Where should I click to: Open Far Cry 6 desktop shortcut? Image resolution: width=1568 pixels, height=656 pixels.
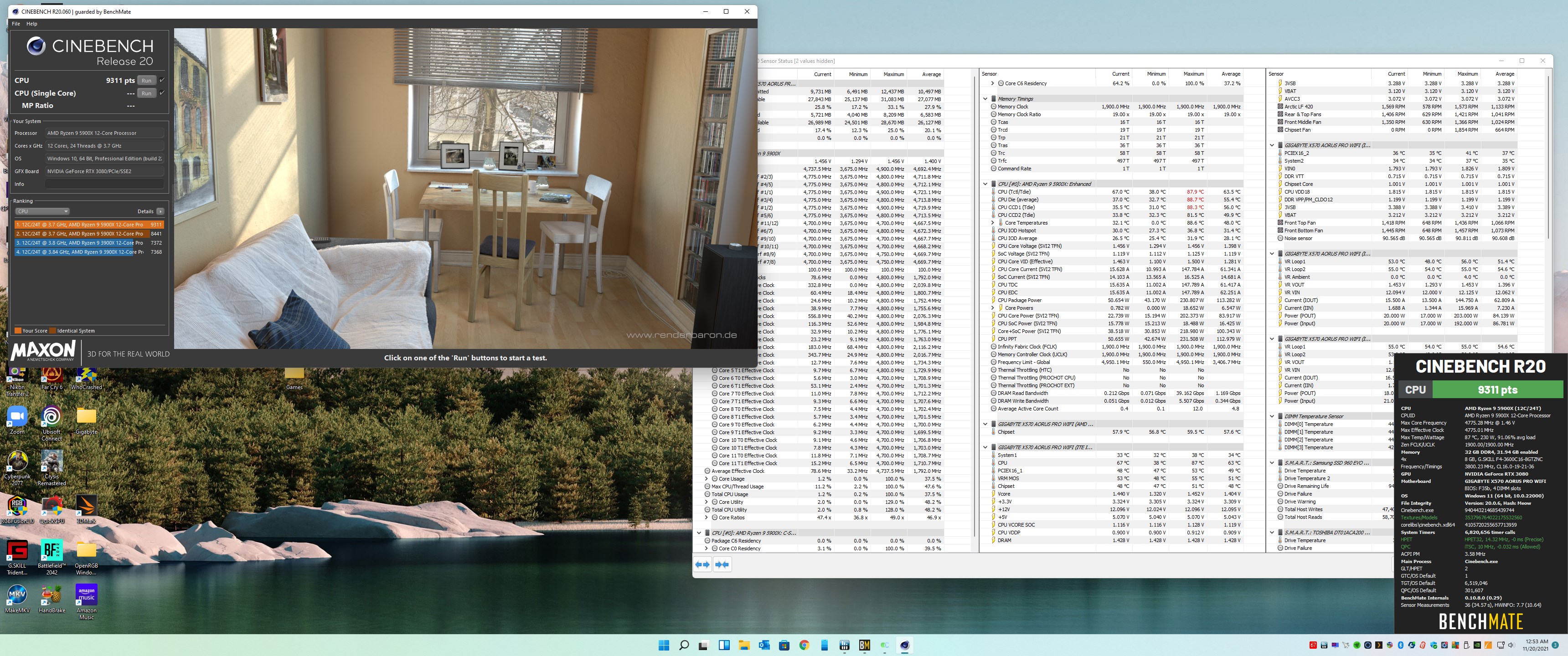(52, 379)
